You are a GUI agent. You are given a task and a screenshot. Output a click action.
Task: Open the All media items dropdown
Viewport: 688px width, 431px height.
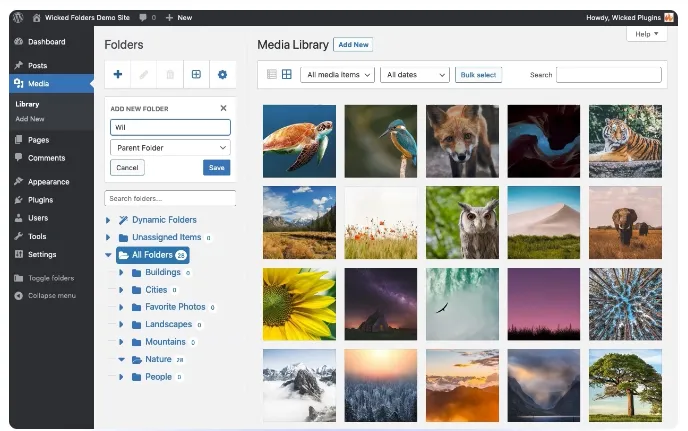[x=337, y=75]
